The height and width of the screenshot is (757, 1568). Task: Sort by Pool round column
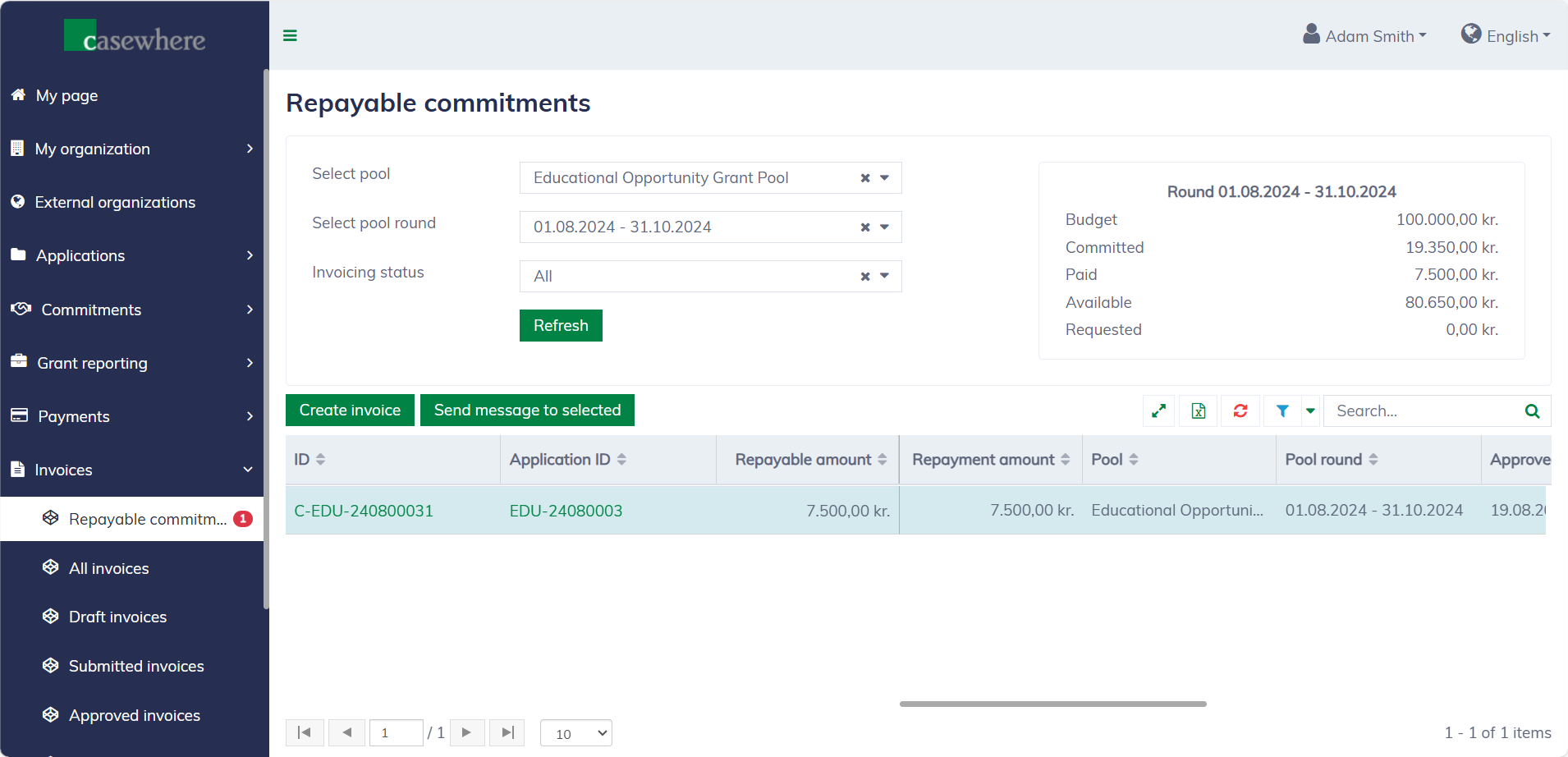1373,460
